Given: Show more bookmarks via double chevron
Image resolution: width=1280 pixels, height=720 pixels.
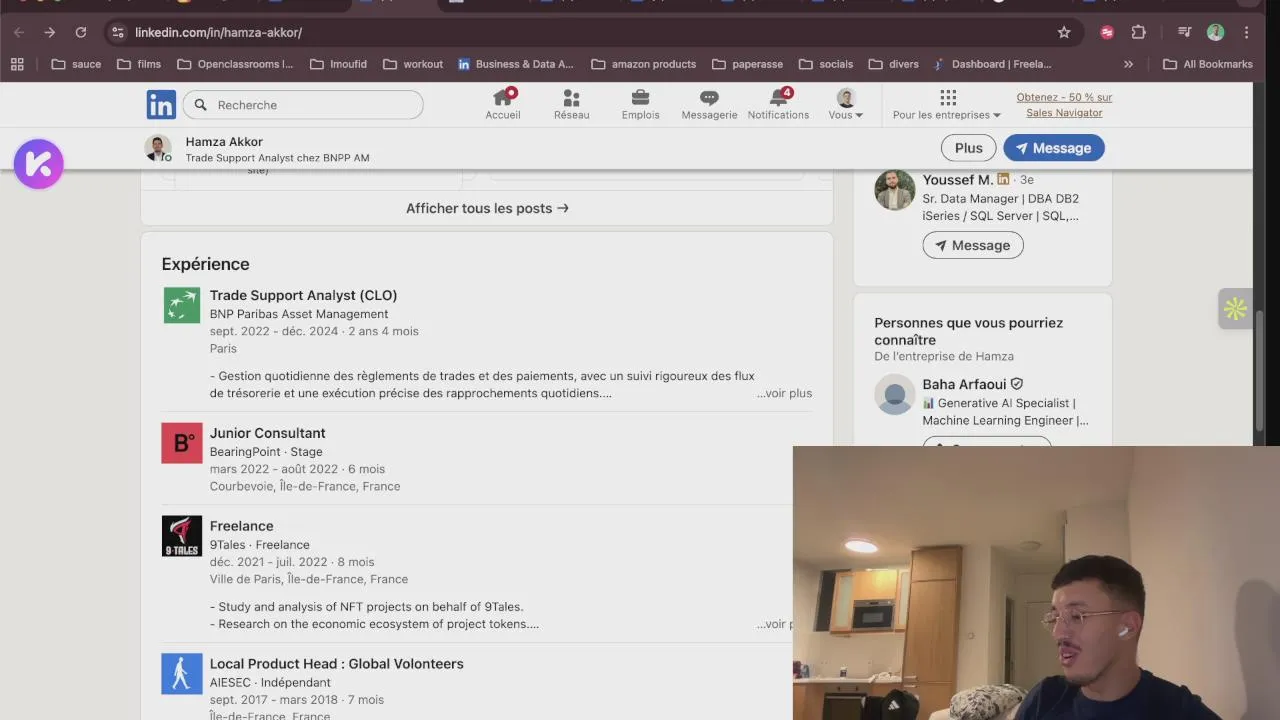Looking at the screenshot, I should tap(1128, 64).
